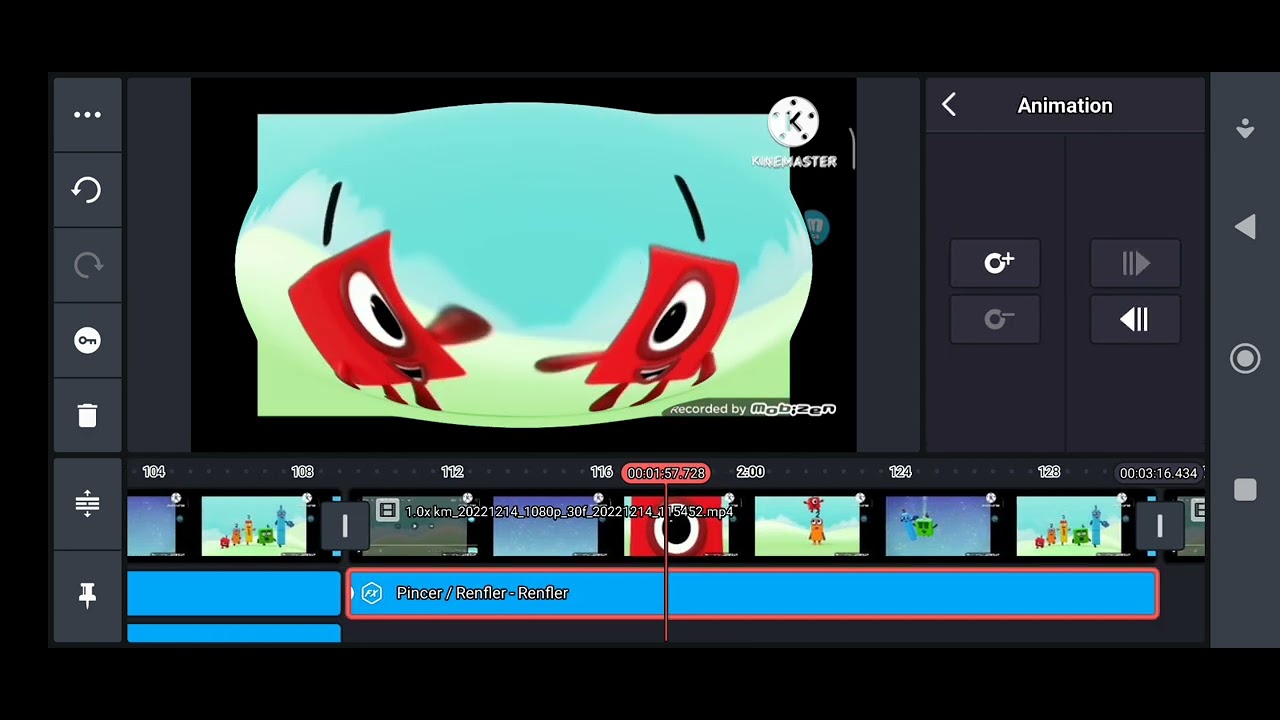Select the Pincer / Renfler effect layer
This screenshot has height=720, width=1280.
tap(753, 593)
